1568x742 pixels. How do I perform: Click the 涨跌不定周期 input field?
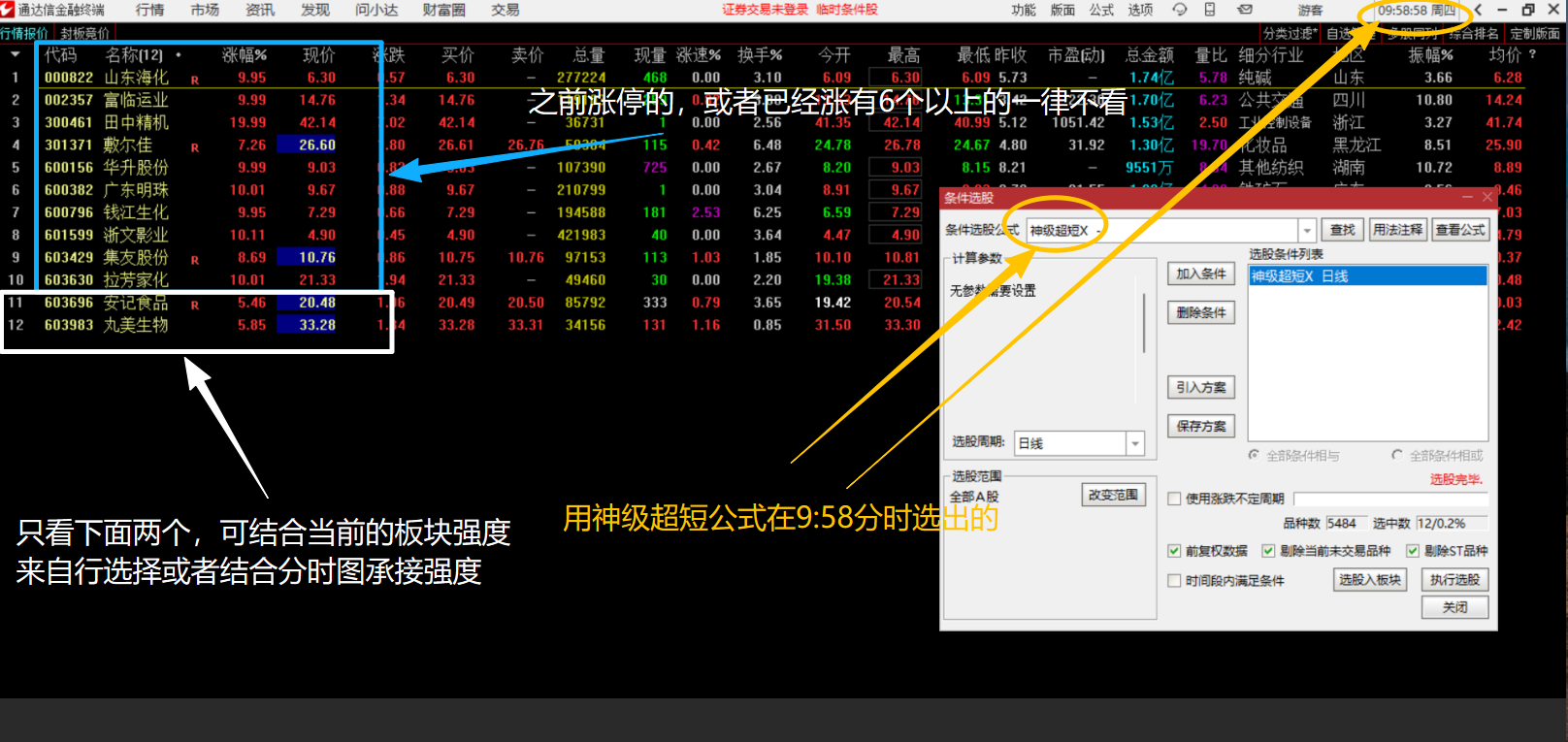[1390, 499]
